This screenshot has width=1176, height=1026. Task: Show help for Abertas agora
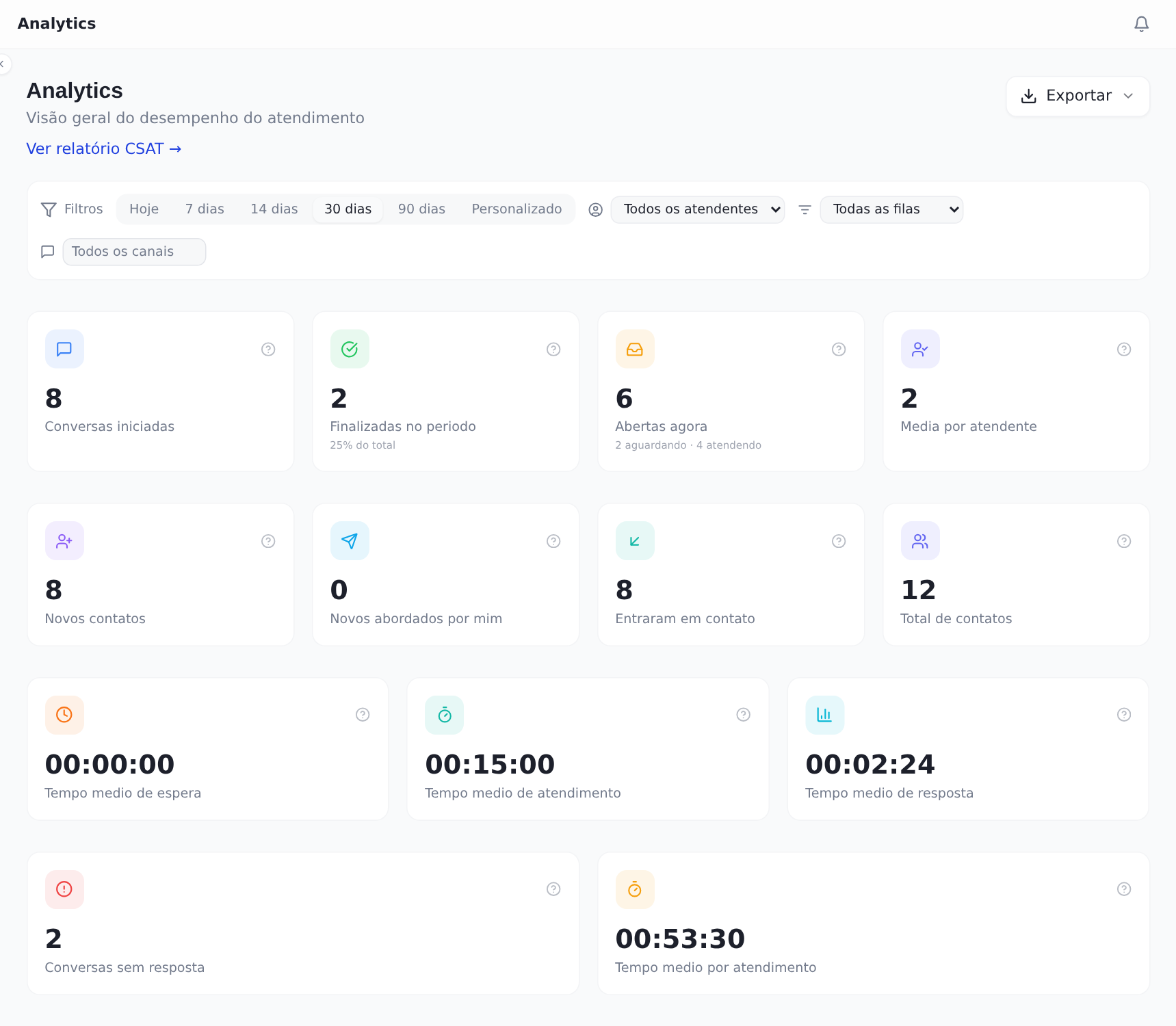pos(839,350)
